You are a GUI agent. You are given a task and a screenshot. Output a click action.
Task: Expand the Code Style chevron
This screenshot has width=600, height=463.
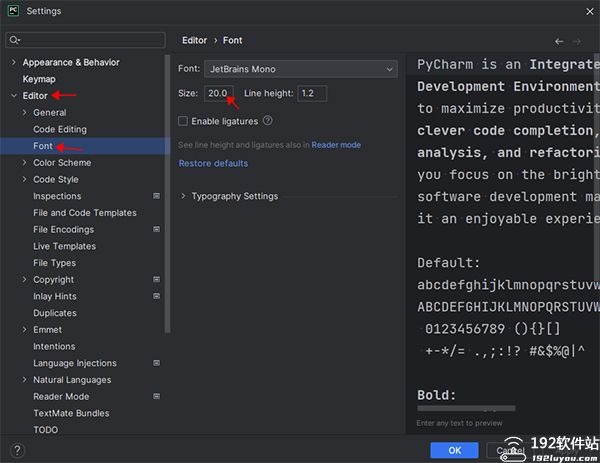point(24,179)
